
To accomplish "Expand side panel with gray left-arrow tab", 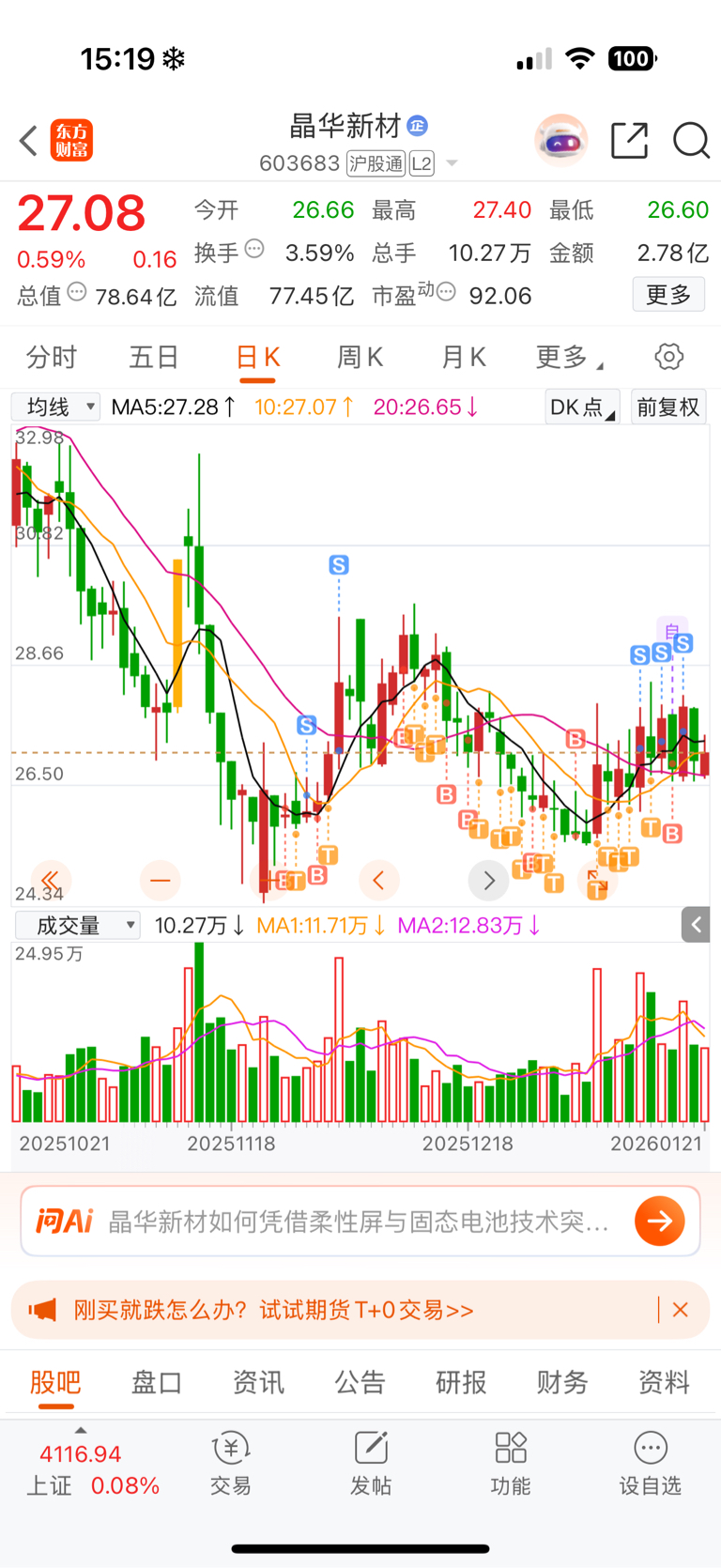I will click(x=696, y=925).
